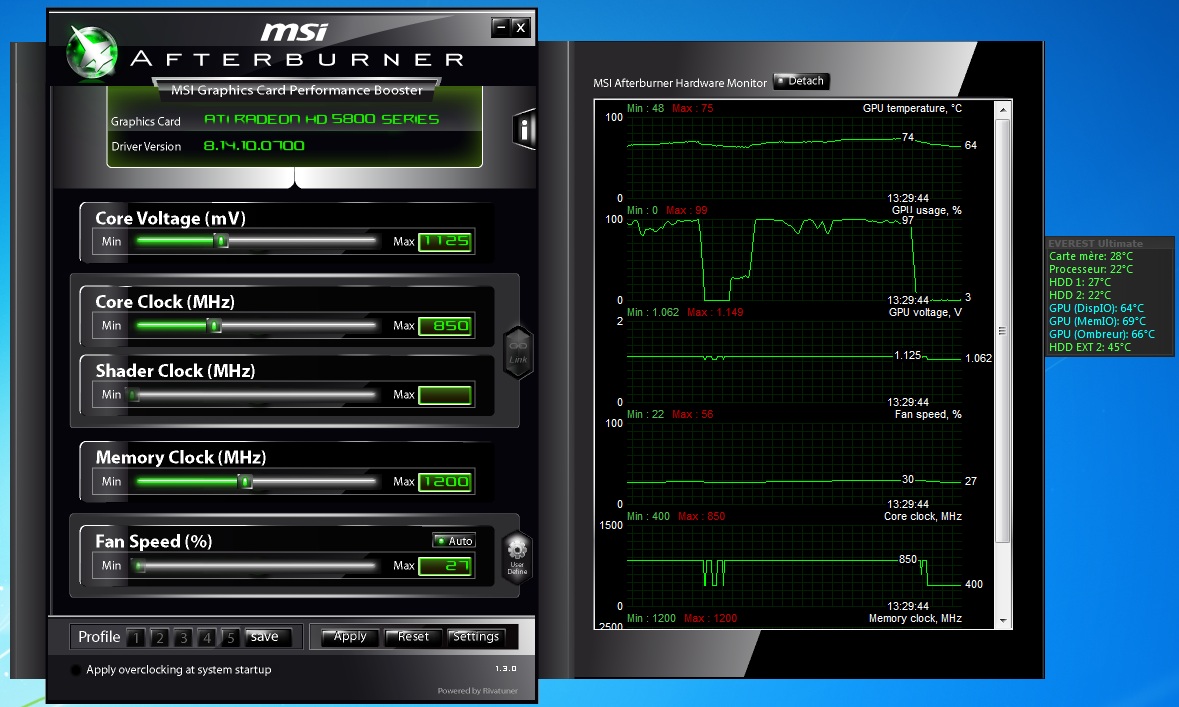Save the current profile

[x=265, y=637]
